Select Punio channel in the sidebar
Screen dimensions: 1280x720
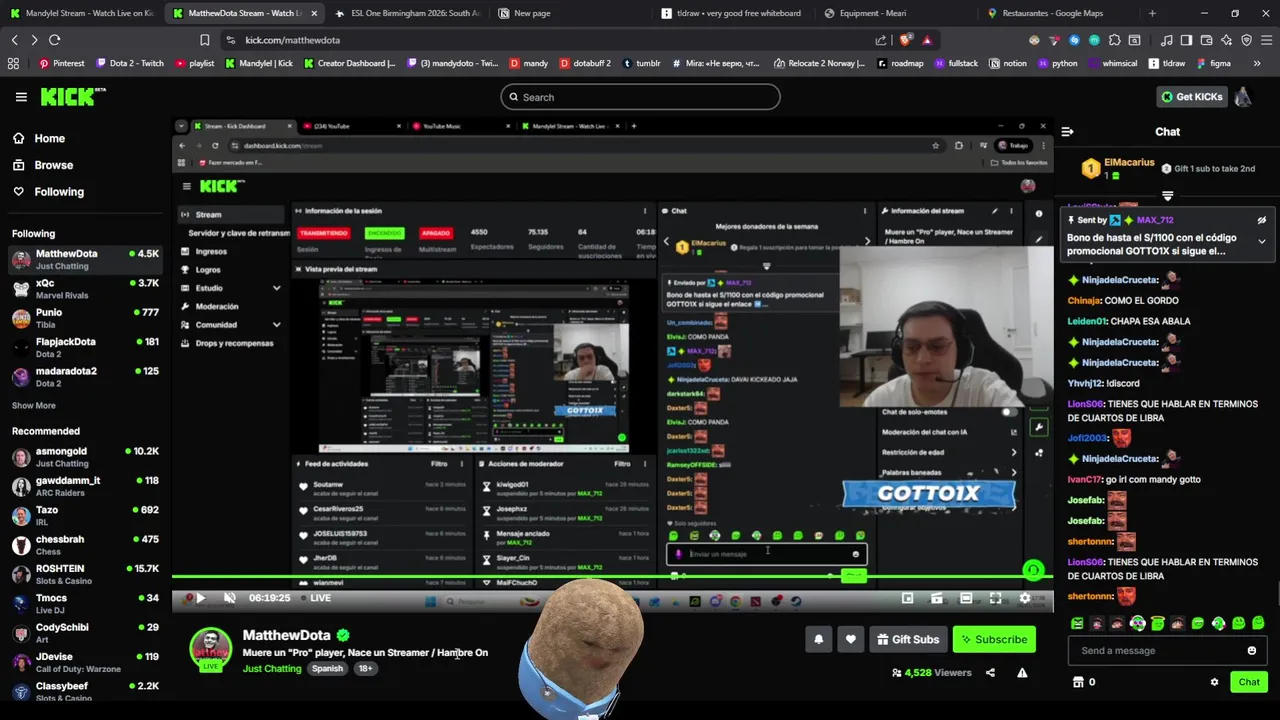(85, 319)
